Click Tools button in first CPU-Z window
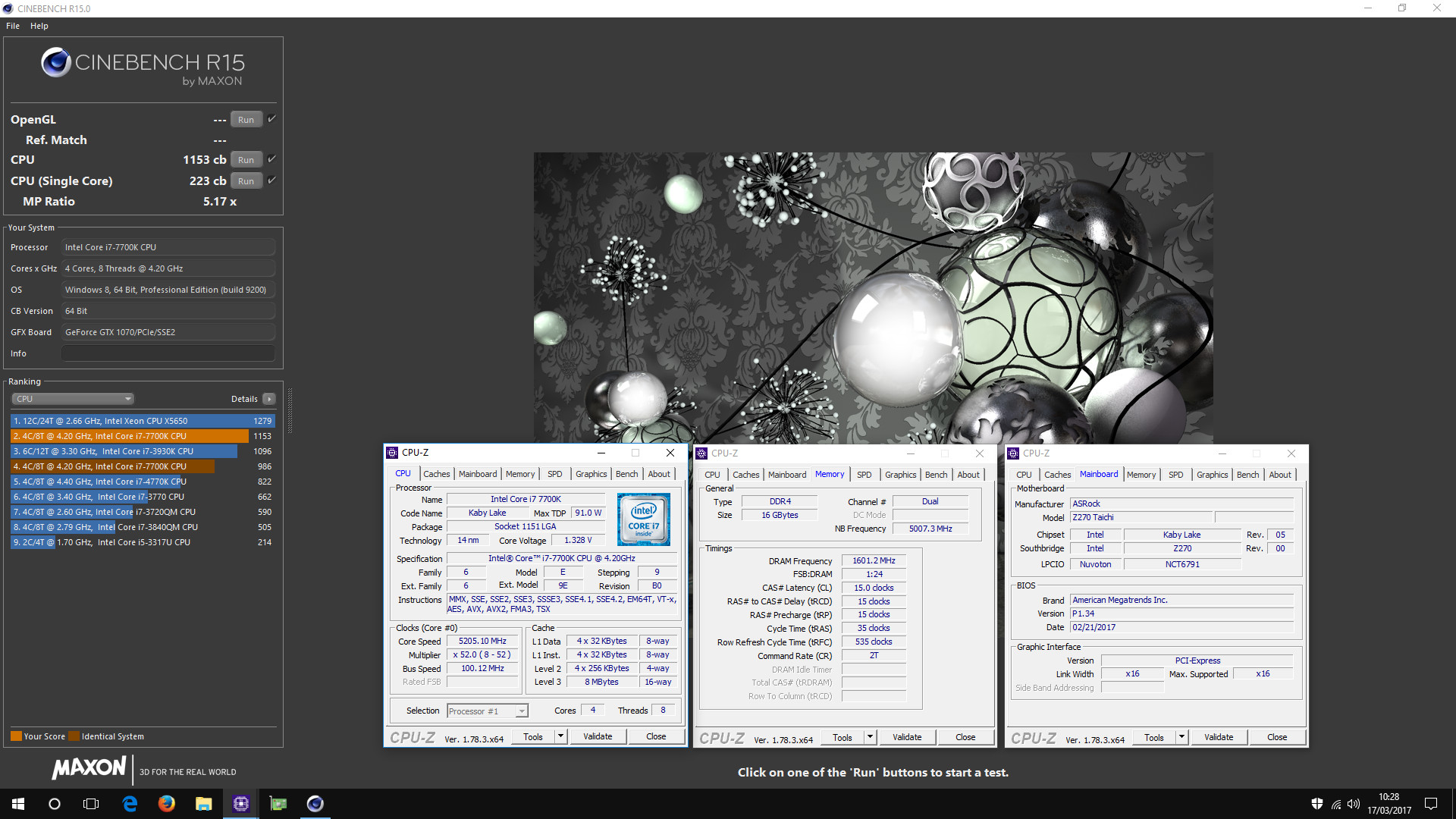 point(533,736)
